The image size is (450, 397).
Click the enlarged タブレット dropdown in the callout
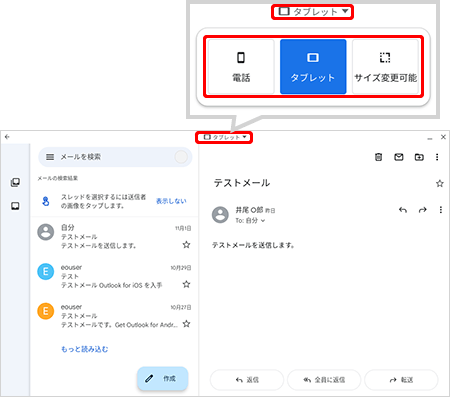click(312, 12)
